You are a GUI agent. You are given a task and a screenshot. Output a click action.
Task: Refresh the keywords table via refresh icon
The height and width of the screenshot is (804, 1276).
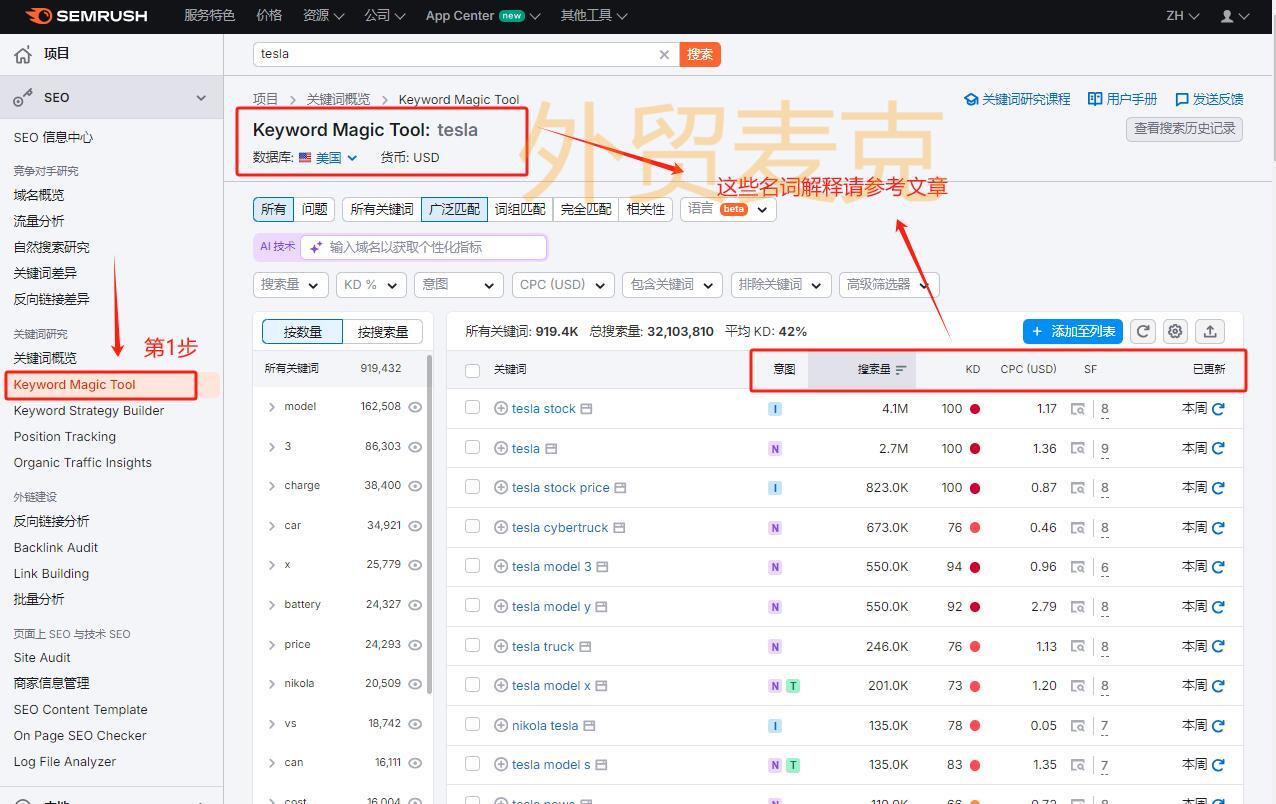pyautogui.click(x=1142, y=331)
